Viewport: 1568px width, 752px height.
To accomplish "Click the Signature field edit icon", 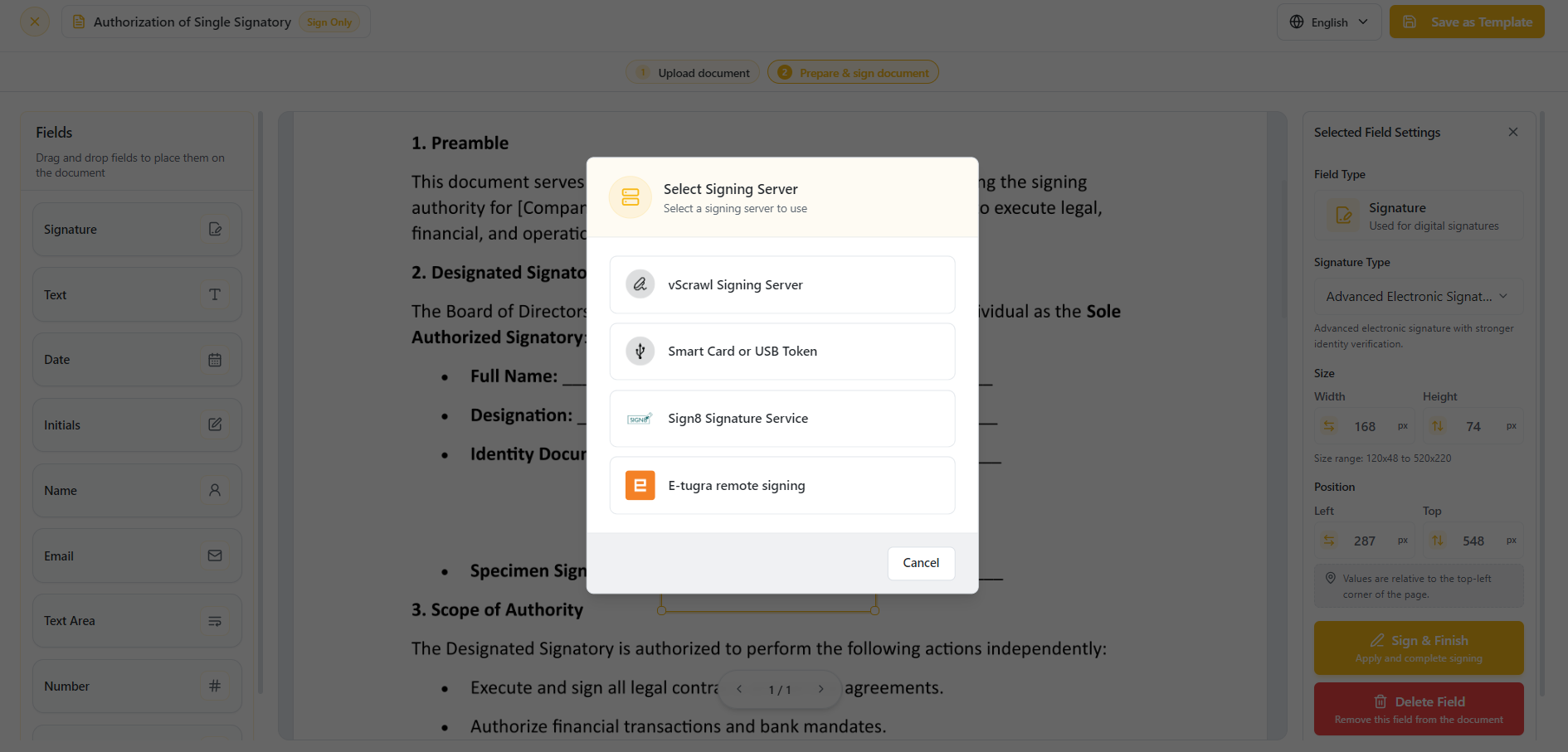I will pyautogui.click(x=215, y=230).
